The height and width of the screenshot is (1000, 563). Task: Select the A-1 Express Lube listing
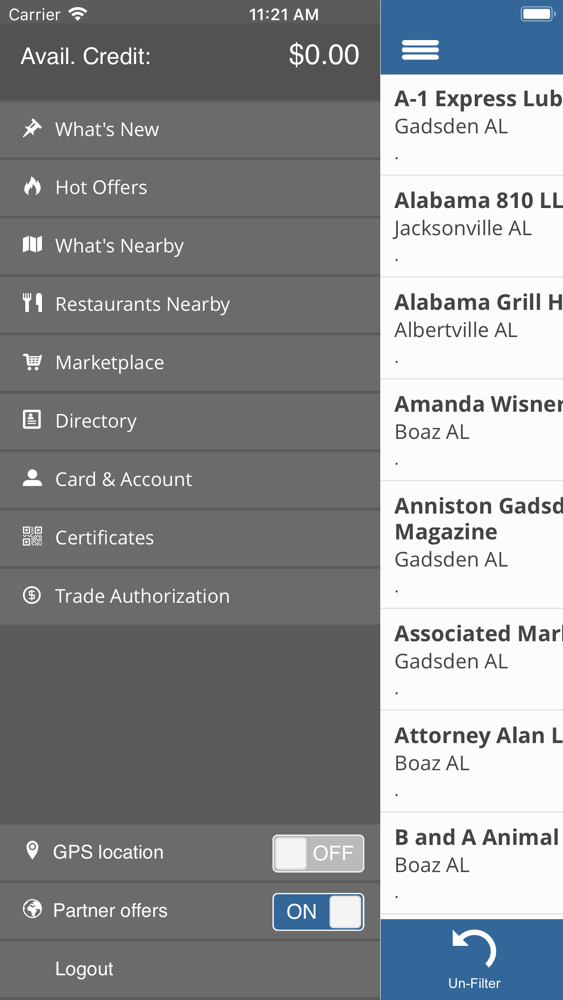472,125
